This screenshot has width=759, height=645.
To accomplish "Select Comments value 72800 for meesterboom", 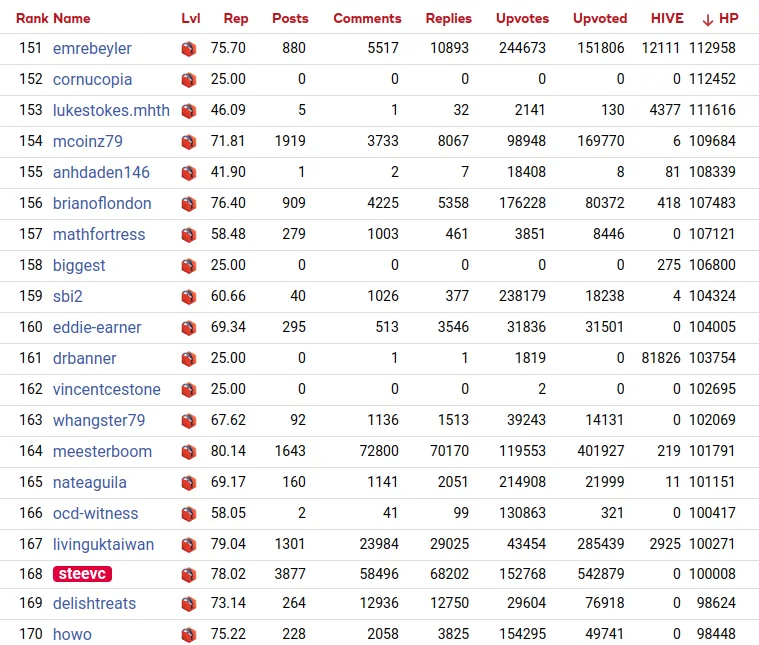I will [379, 451].
